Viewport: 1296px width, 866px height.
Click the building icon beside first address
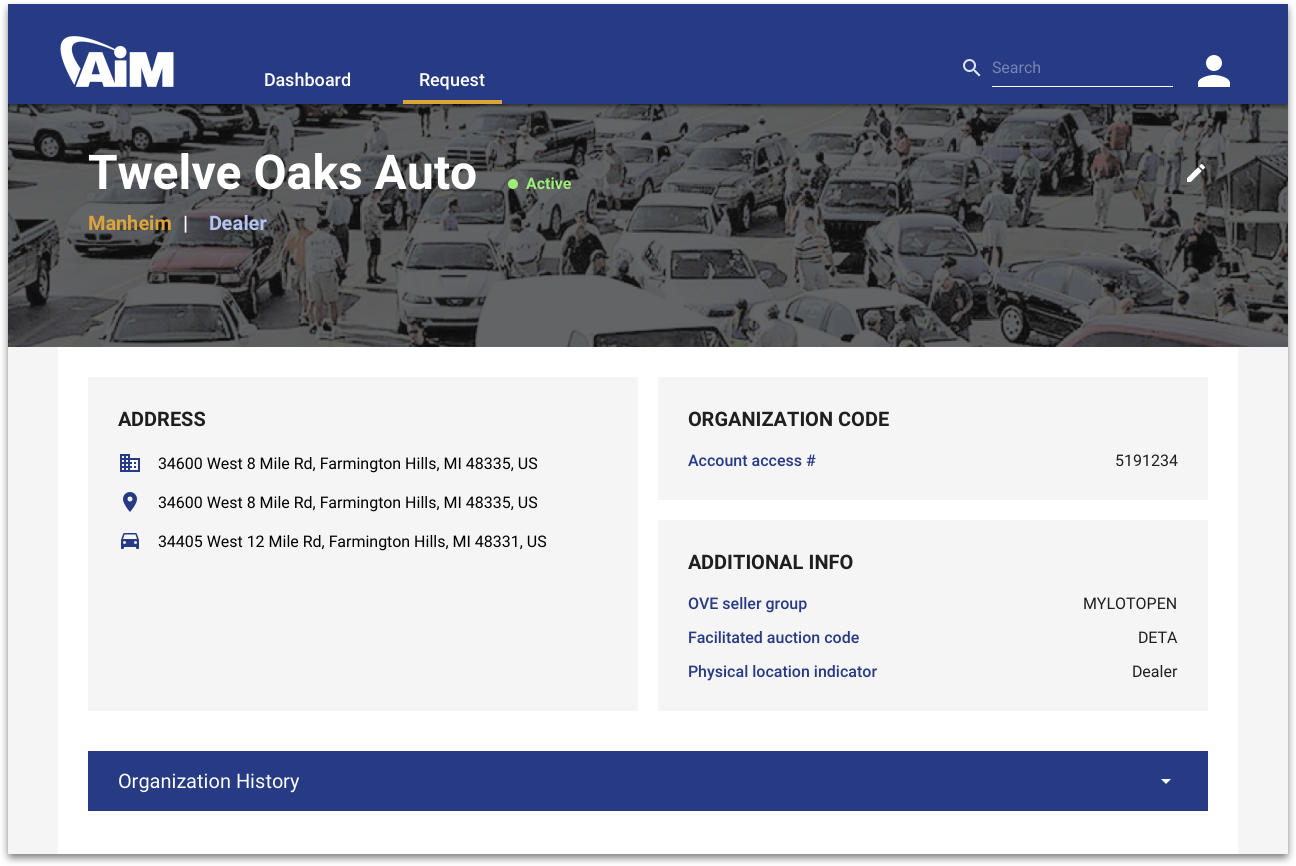tap(130, 463)
